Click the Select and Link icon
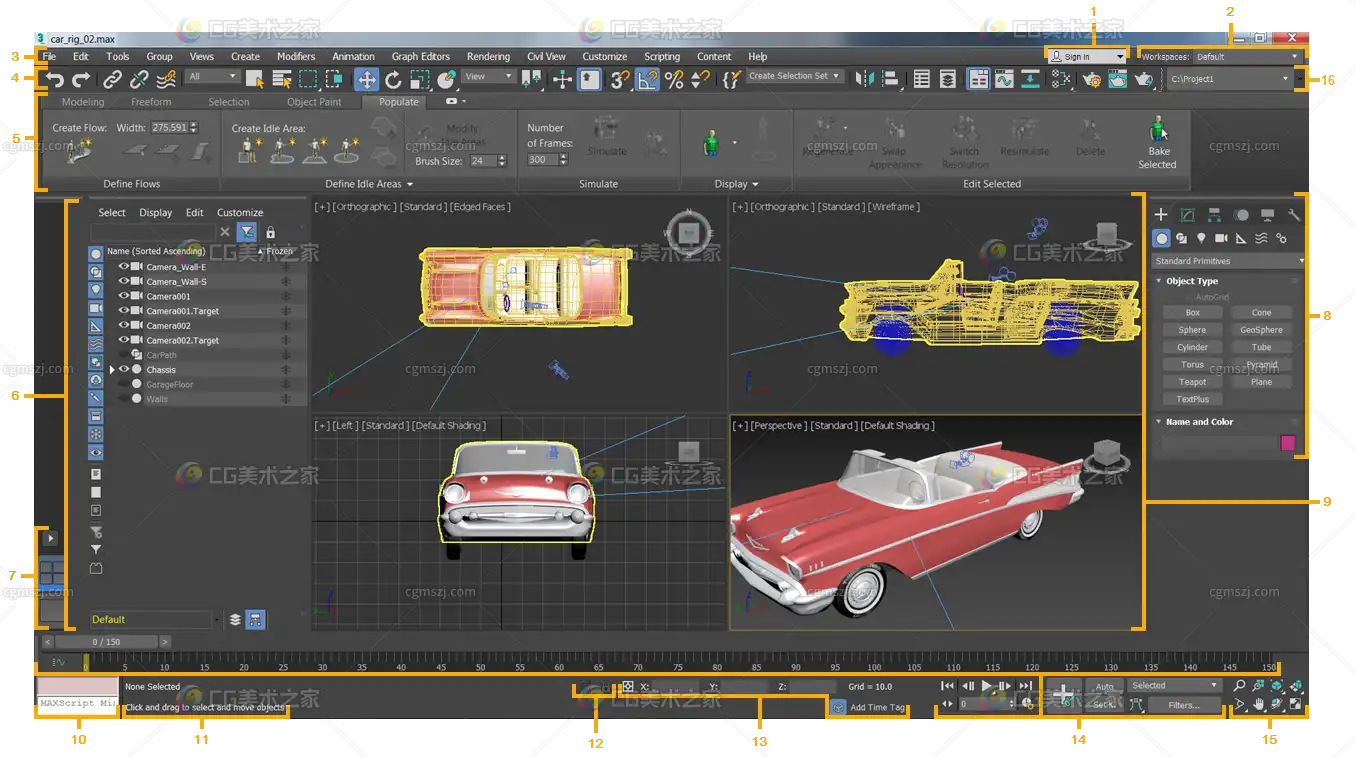Screen dimensions: 1356x757 (x=113, y=80)
